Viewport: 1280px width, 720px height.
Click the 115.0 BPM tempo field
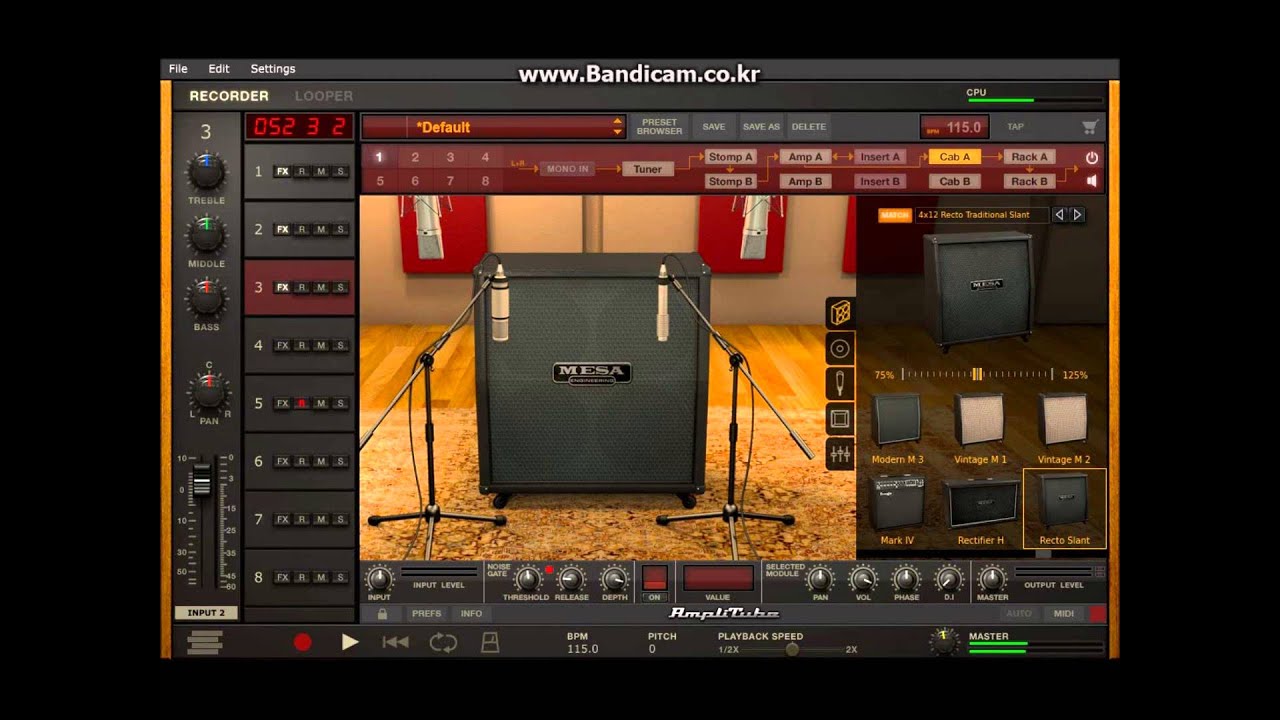coord(955,127)
